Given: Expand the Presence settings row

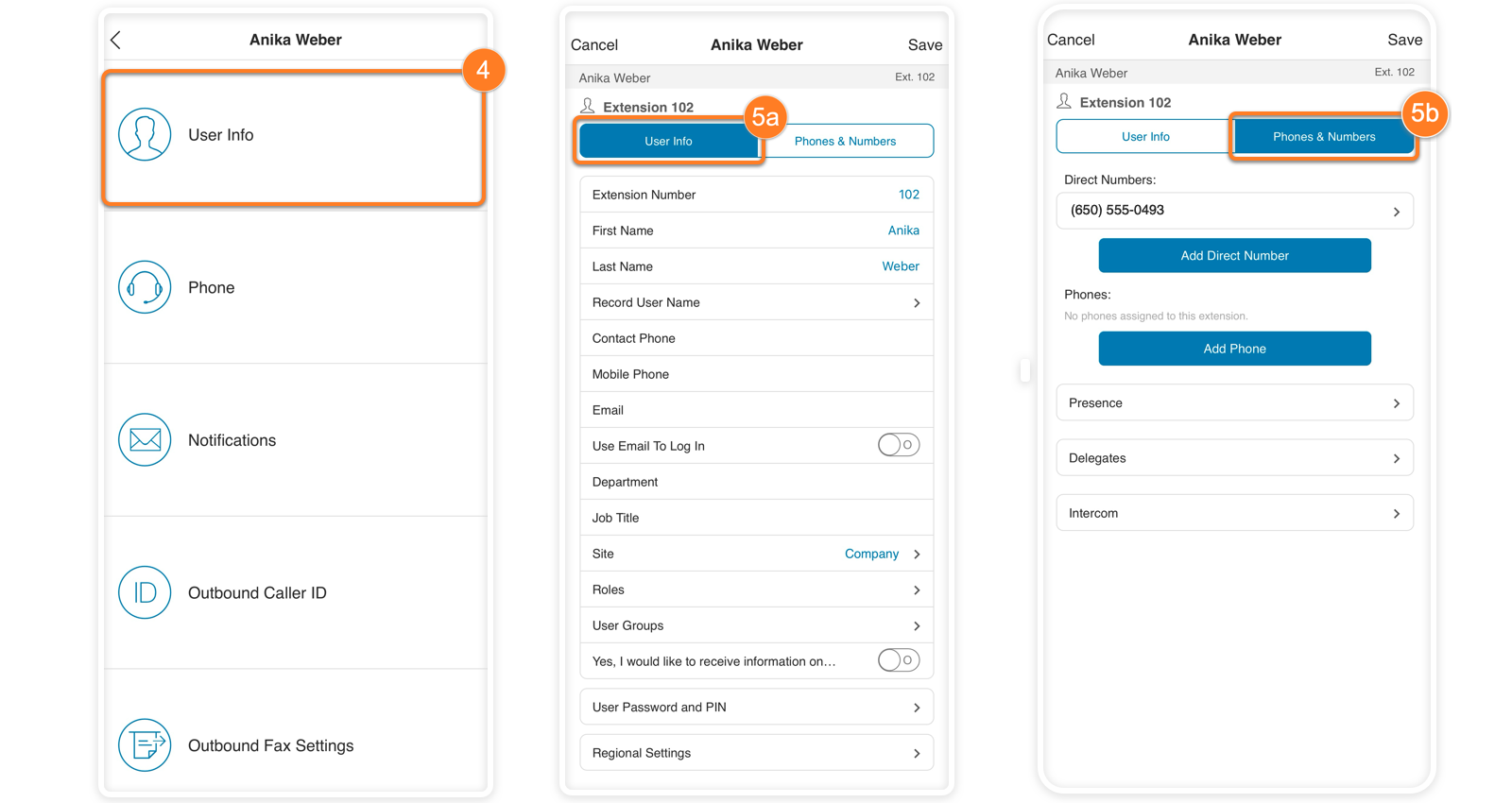Looking at the screenshot, I should click(1234, 403).
